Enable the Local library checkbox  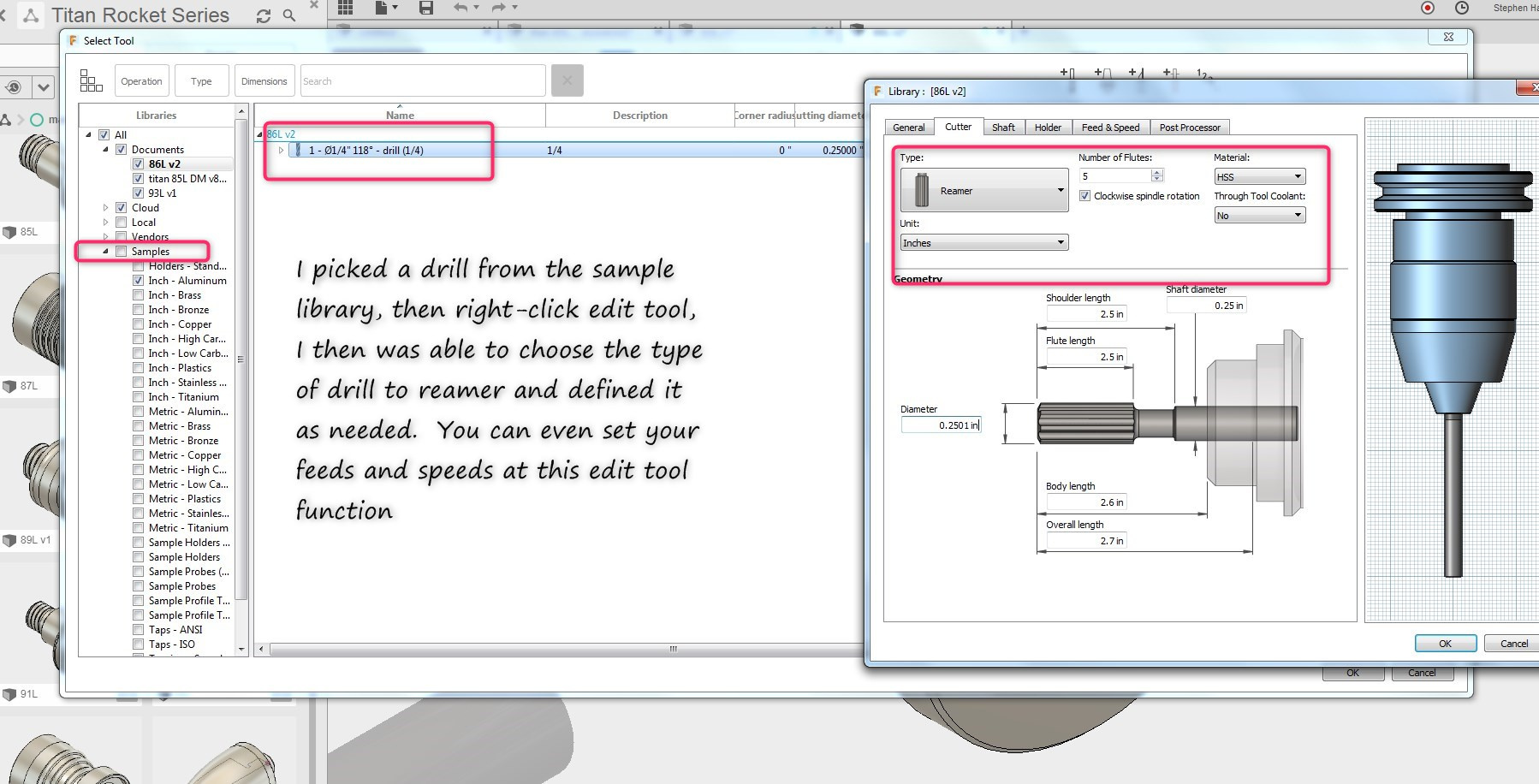[121, 223]
